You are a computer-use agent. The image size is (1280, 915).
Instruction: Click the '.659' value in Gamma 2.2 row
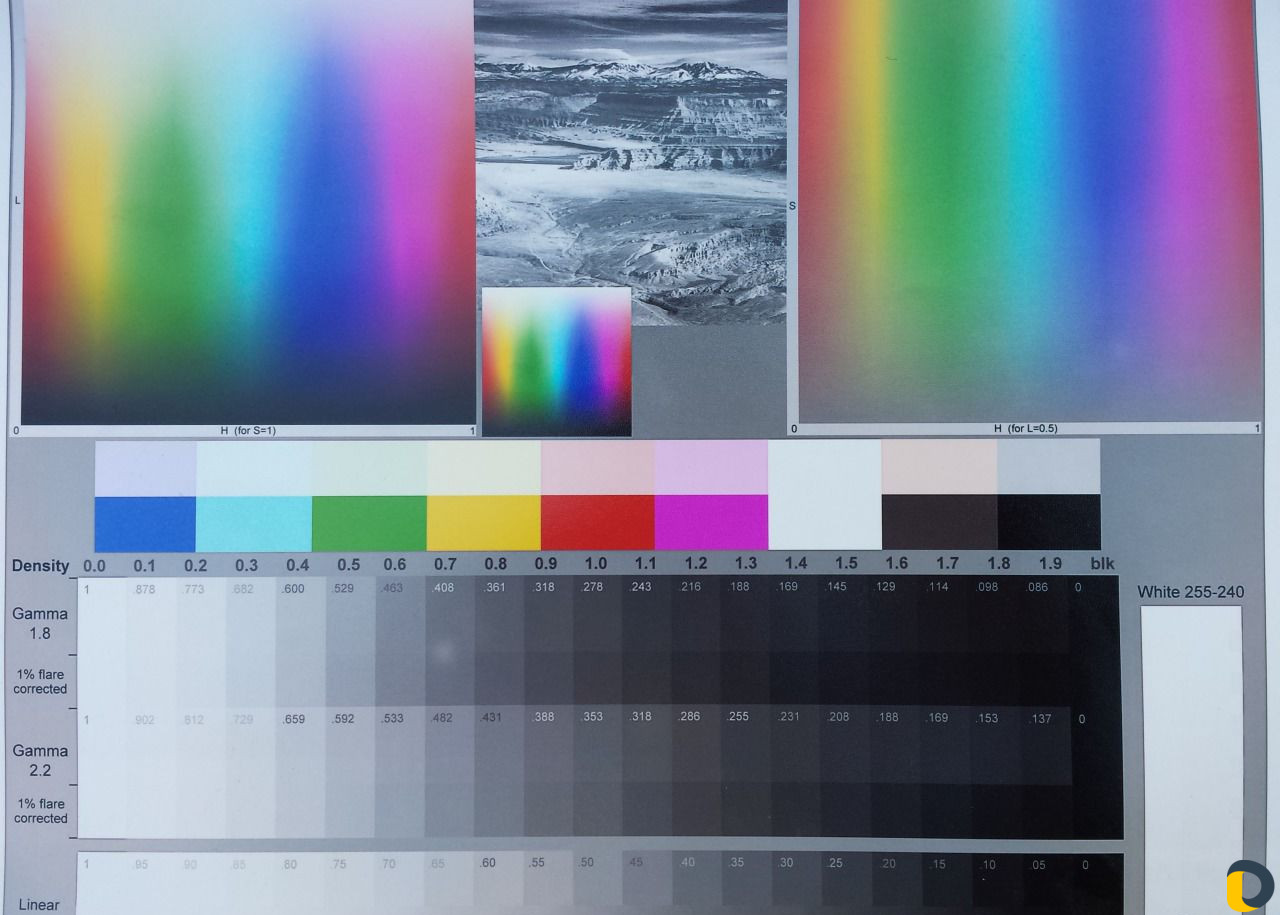(x=293, y=718)
